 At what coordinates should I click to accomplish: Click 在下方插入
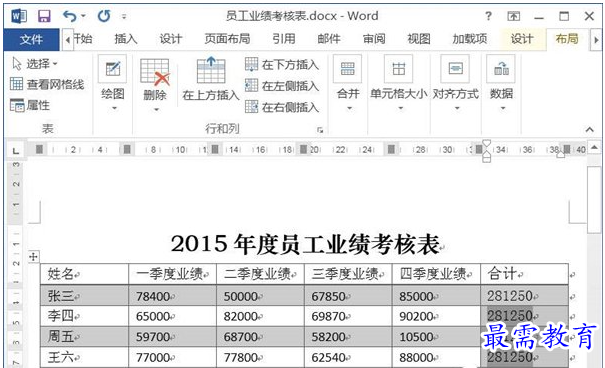click(x=282, y=64)
